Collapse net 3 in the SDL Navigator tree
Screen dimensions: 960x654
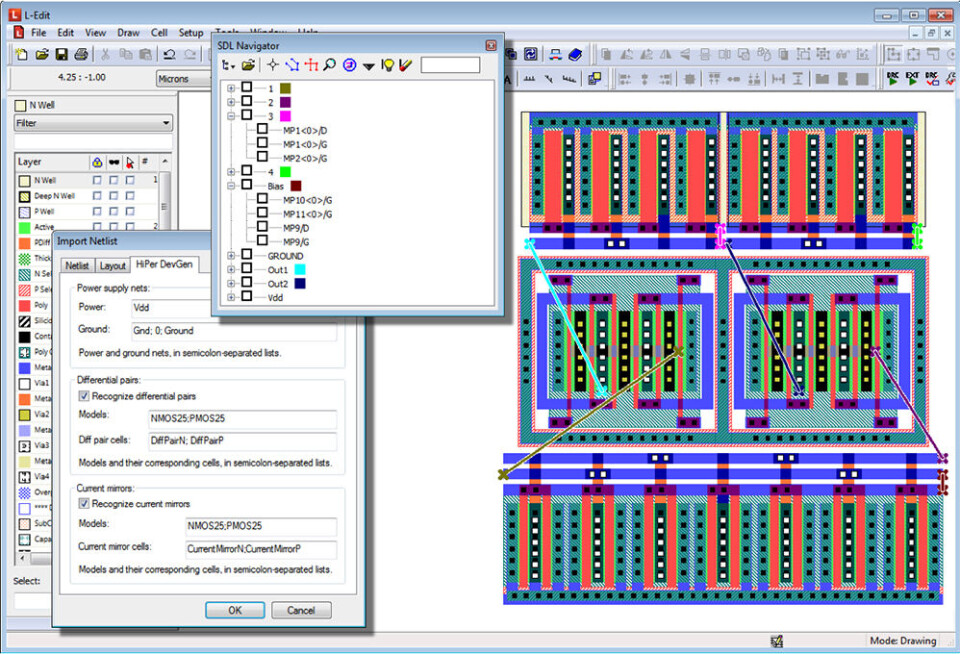coord(231,116)
